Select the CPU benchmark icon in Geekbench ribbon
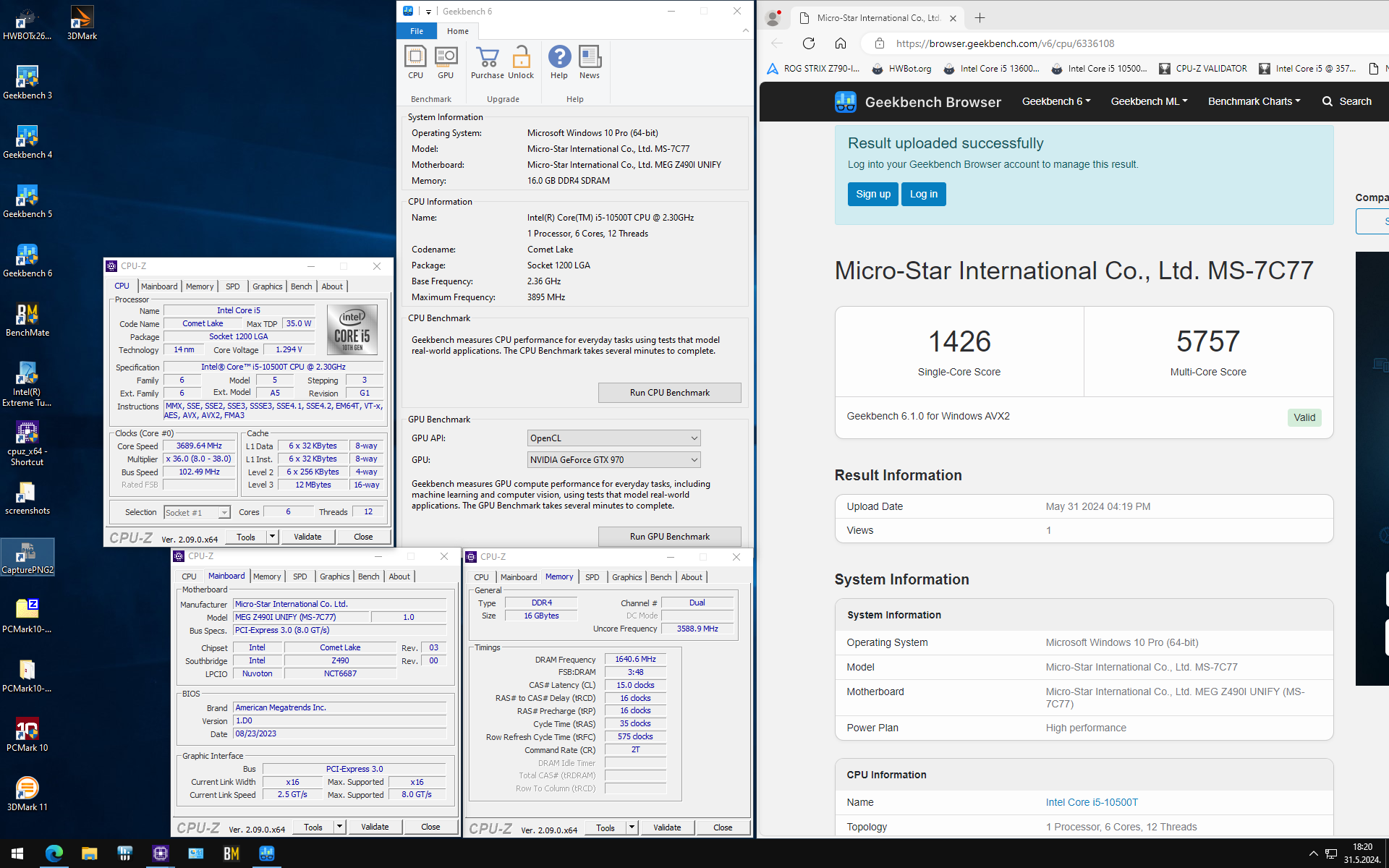Viewport: 1389px width, 868px height. (415, 62)
